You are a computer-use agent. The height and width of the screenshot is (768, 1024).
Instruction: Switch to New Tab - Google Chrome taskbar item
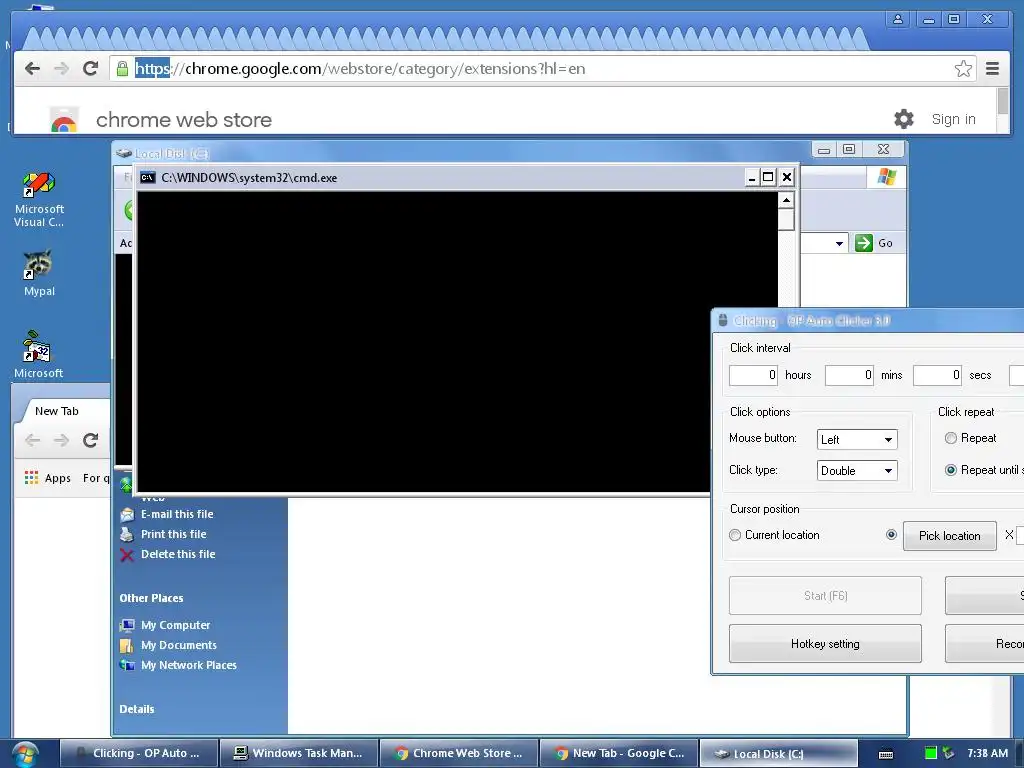point(619,753)
